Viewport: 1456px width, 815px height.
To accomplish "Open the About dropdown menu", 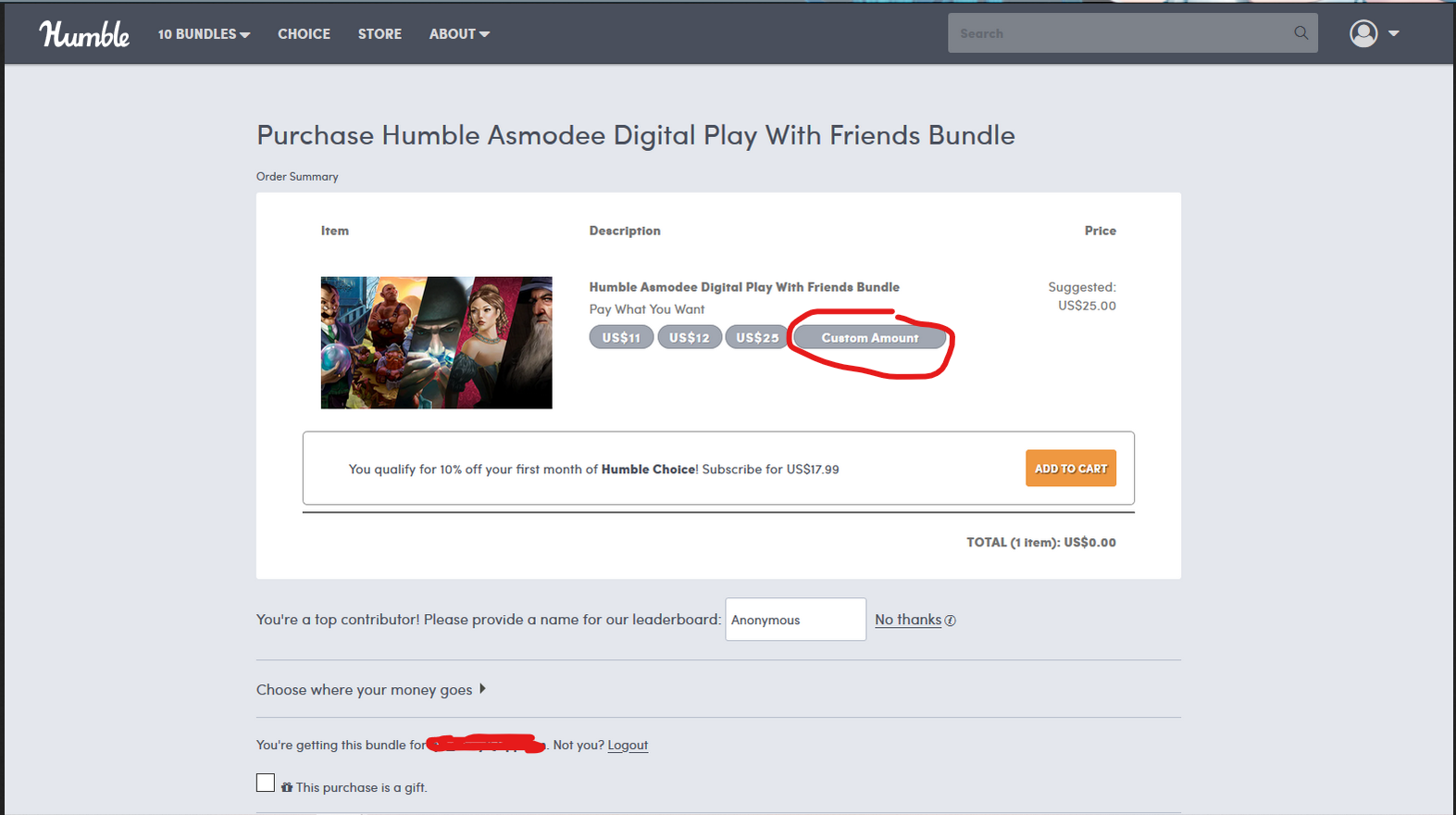I will 459,34.
